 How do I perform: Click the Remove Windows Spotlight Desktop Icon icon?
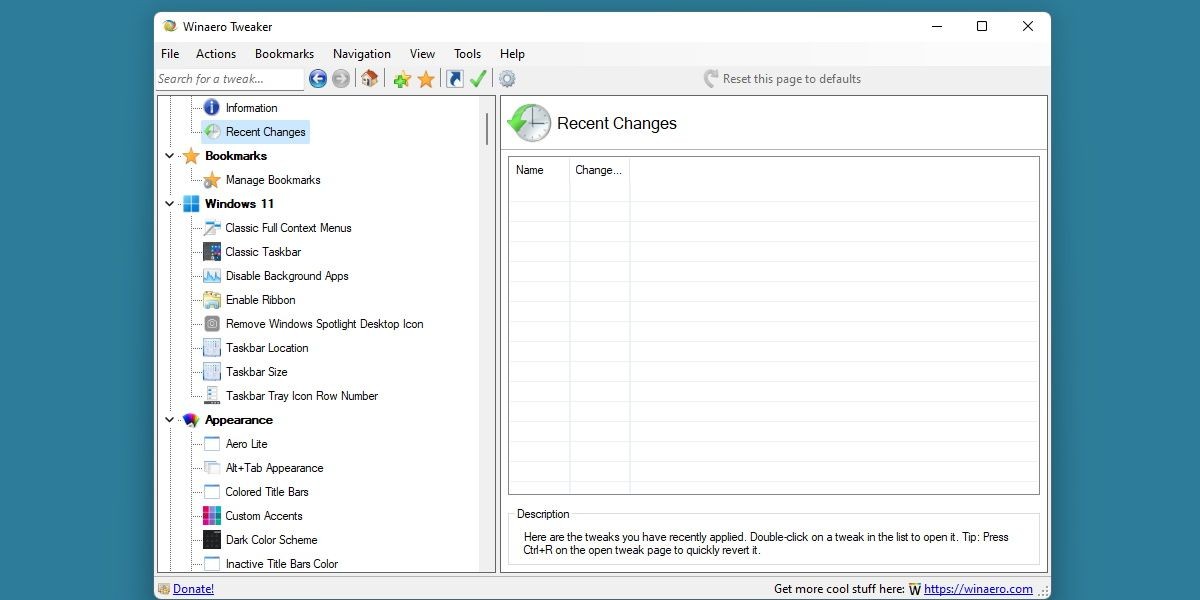pos(212,324)
